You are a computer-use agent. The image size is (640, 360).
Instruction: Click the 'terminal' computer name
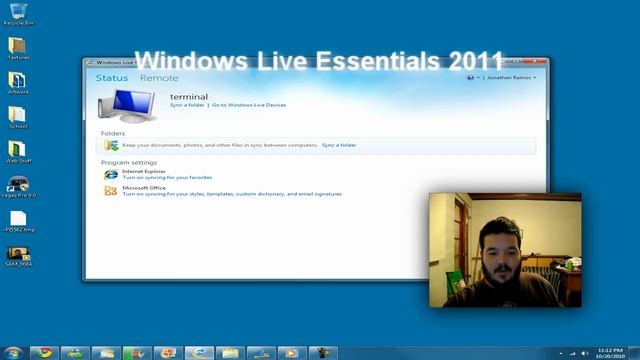[189, 97]
